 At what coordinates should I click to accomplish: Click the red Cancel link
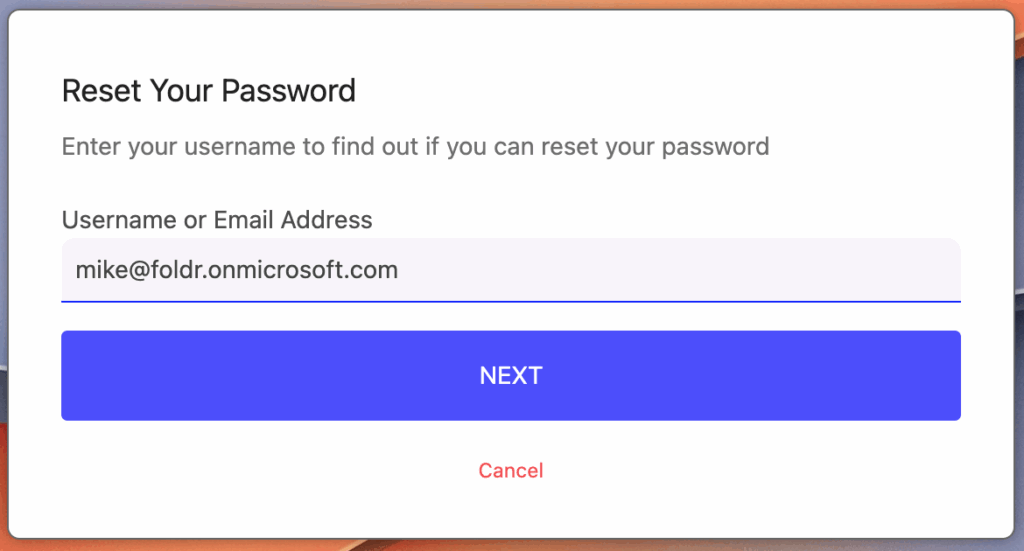511,470
